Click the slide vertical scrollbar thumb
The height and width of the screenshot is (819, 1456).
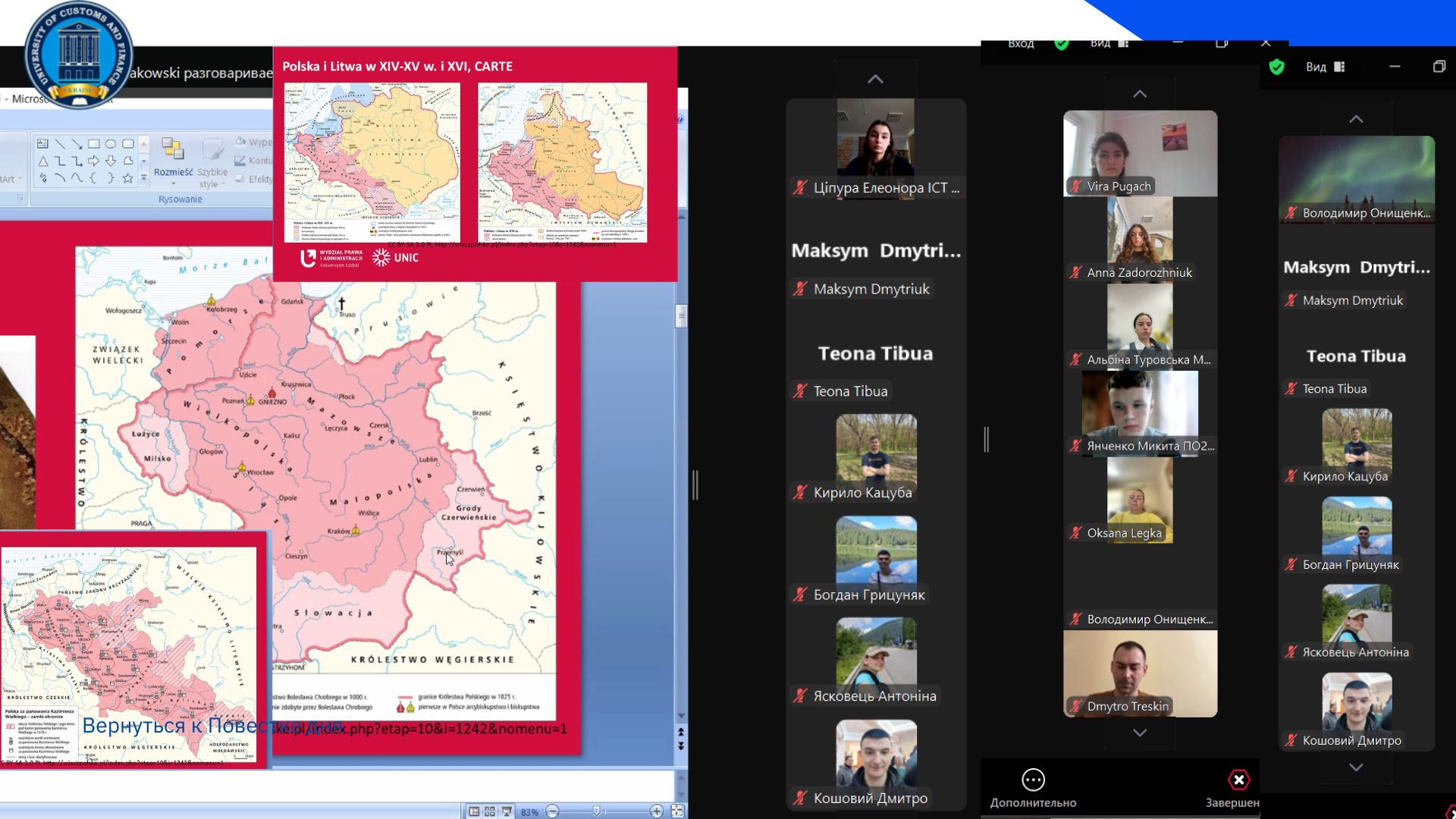click(x=681, y=315)
